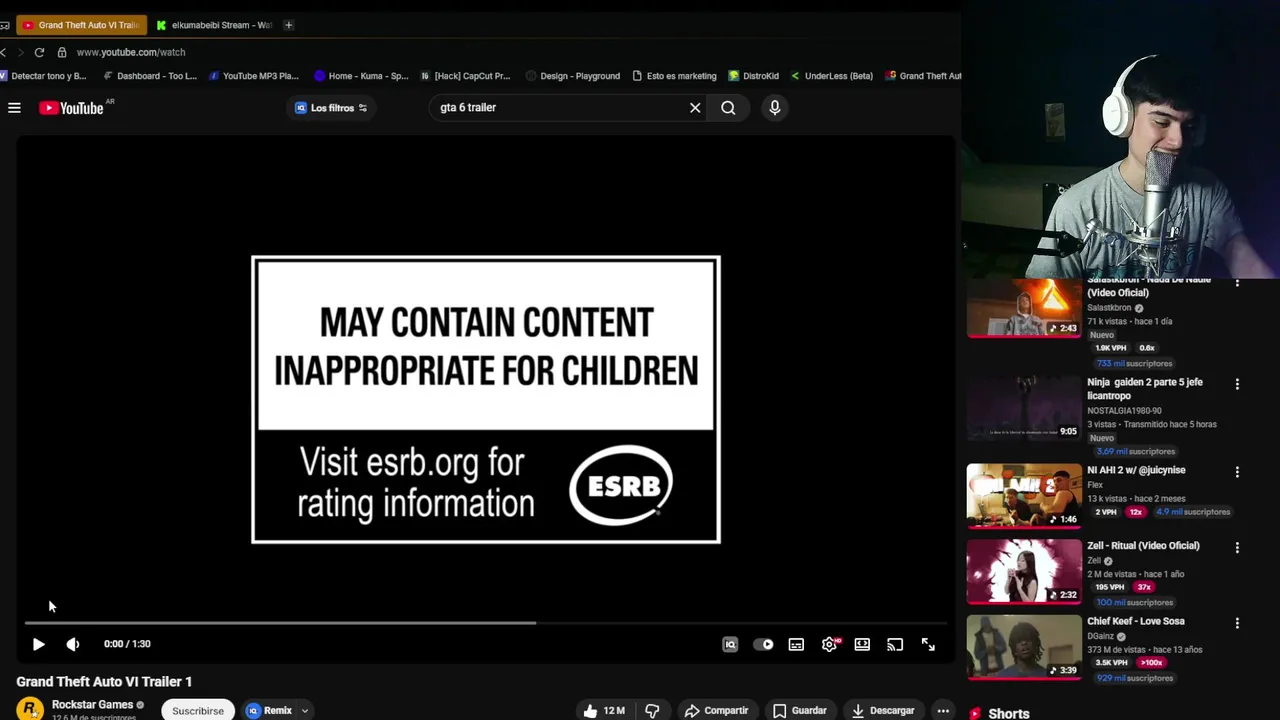The height and width of the screenshot is (720, 1280).
Task: Toggle the autoplay switch in player
Action: [763, 645]
